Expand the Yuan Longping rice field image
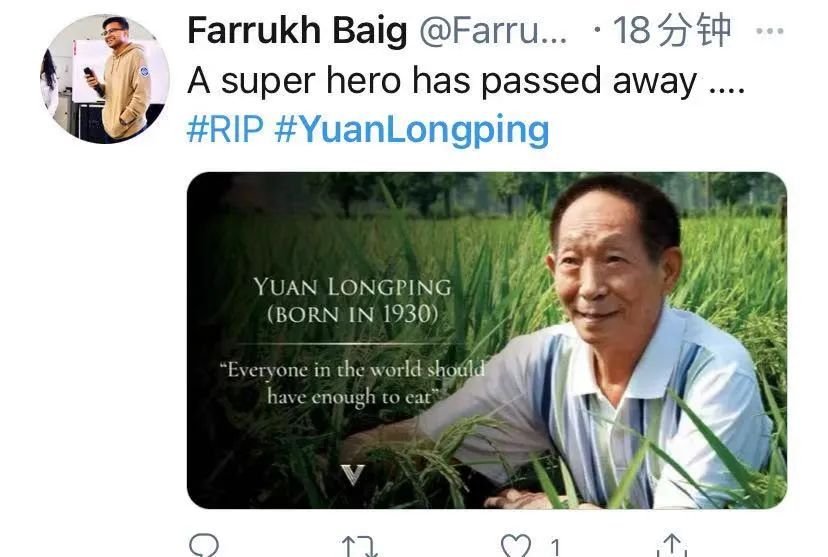 (x=487, y=340)
